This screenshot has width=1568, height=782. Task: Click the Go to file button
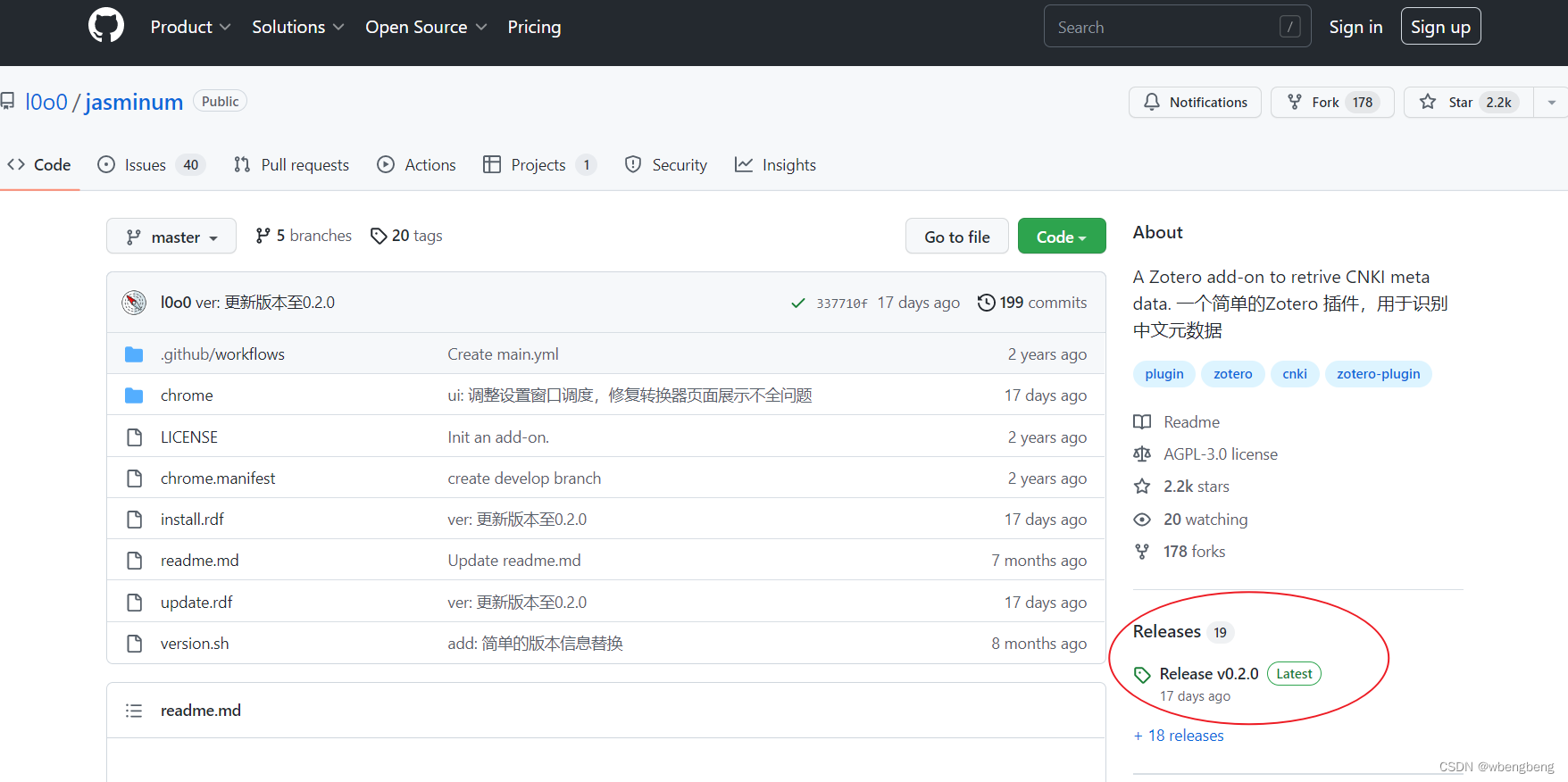point(957,237)
